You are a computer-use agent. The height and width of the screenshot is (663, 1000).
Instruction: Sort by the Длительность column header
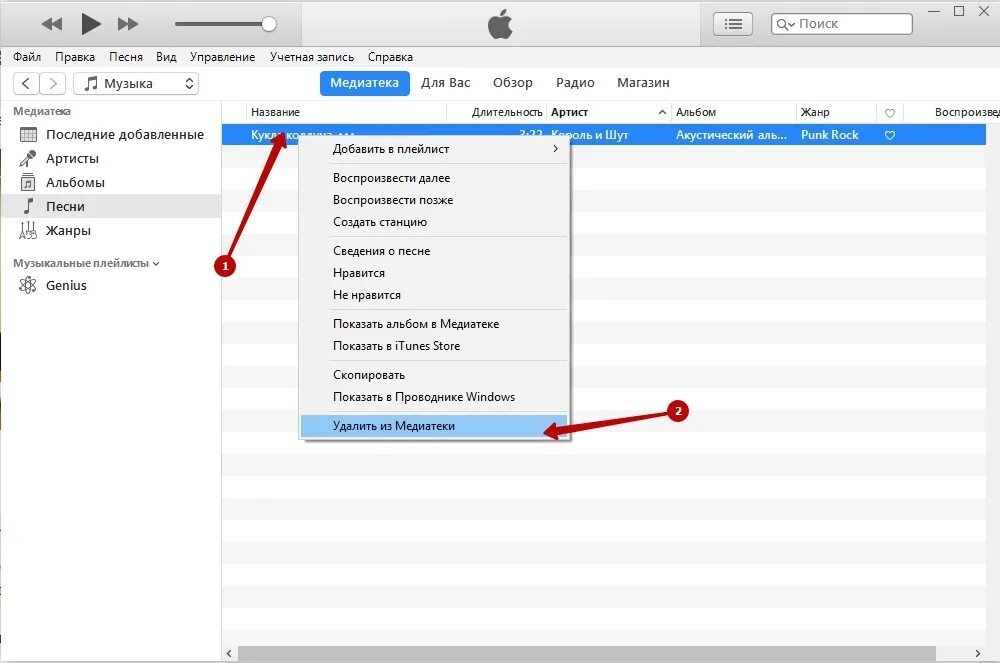[x=496, y=112]
